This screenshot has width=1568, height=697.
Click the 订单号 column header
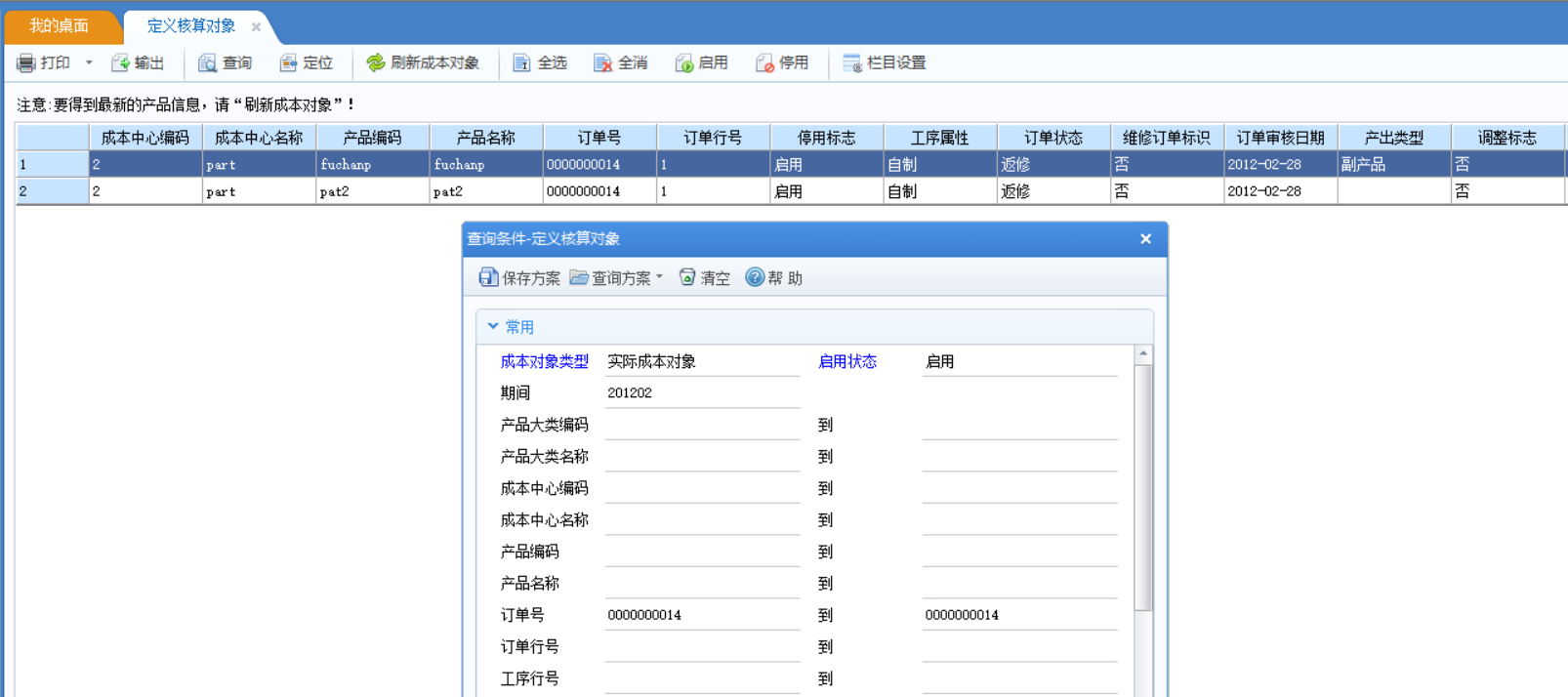tap(599, 138)
